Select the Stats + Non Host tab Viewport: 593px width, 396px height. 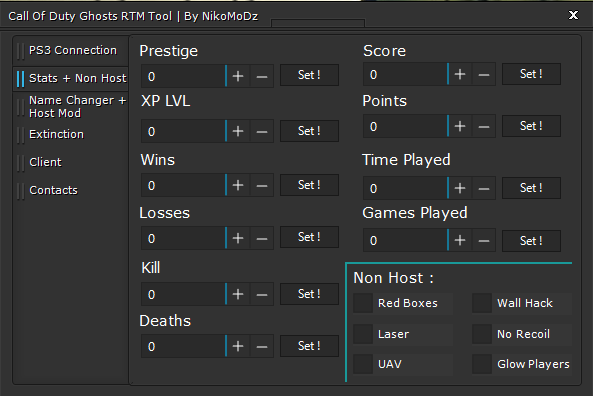(x=72, y=78)
